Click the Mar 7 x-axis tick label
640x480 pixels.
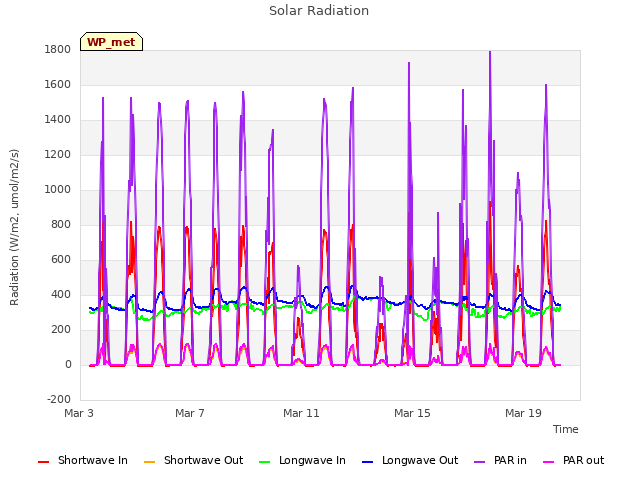[190, 413]
